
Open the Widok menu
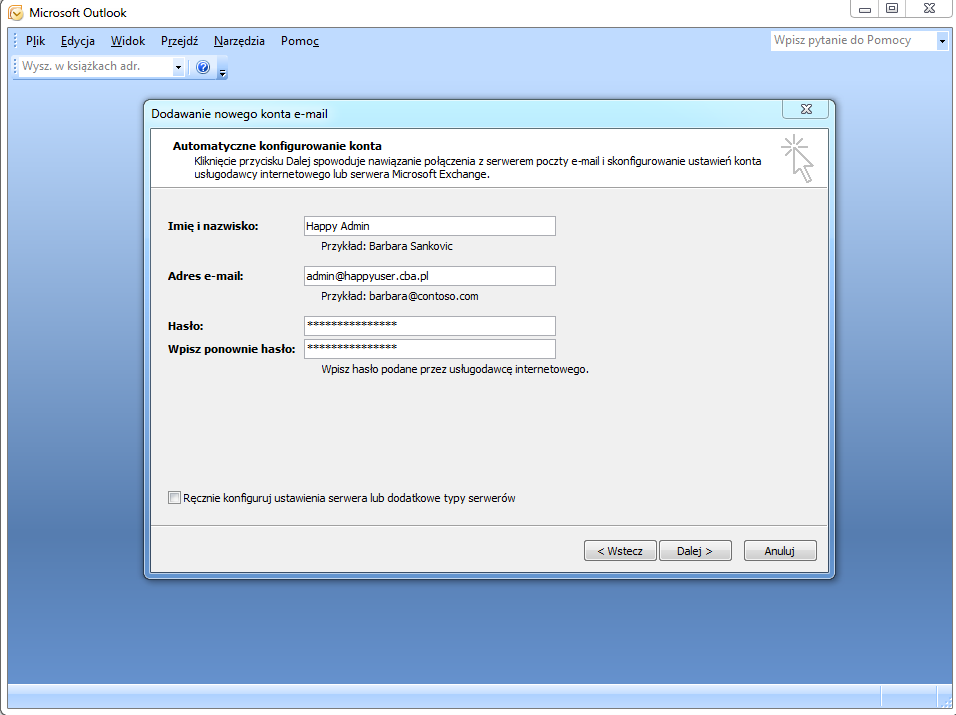(127, 41)
